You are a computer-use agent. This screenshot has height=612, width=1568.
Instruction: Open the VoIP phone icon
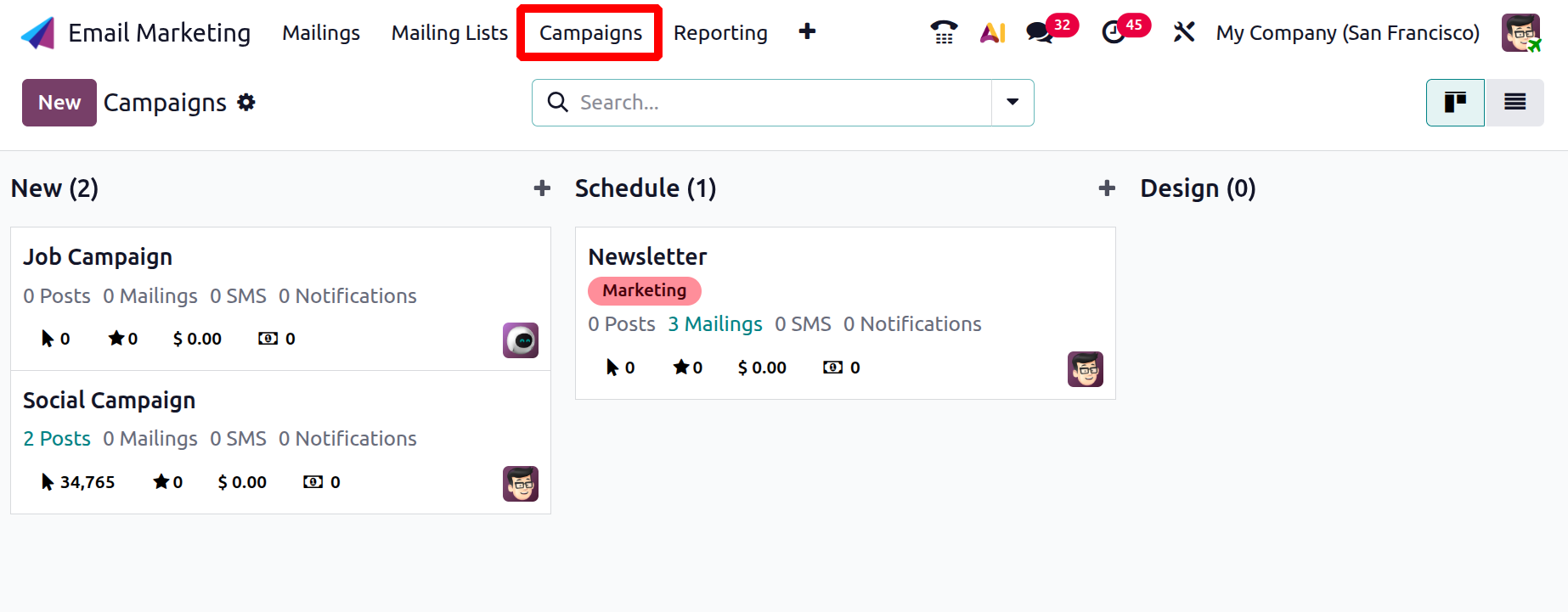point(943,32)
